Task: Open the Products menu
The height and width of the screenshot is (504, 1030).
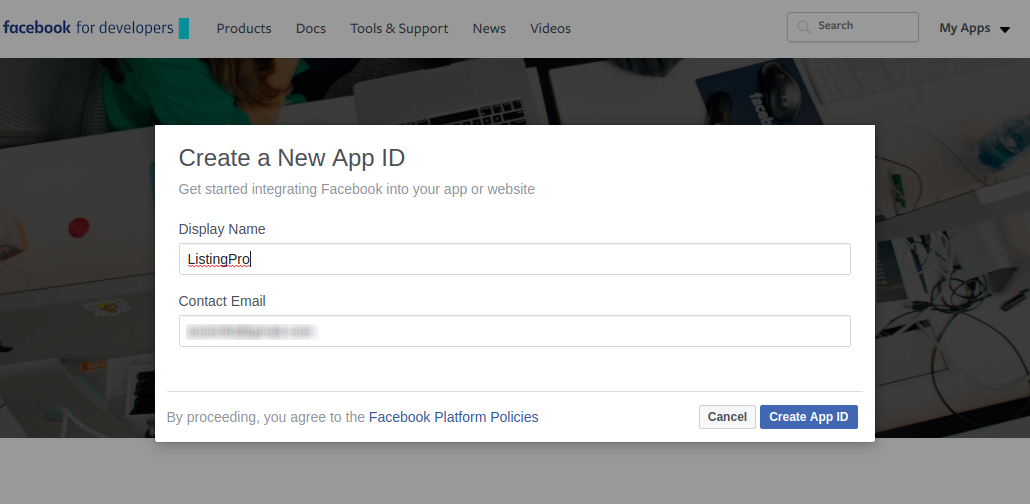Action: [x=244, y=28]
